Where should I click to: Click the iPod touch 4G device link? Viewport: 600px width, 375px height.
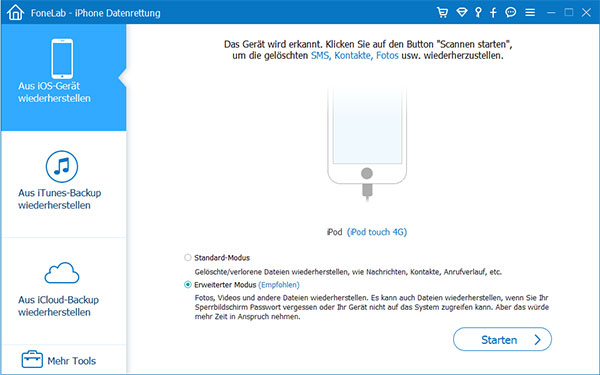click(x=377, y=232)
